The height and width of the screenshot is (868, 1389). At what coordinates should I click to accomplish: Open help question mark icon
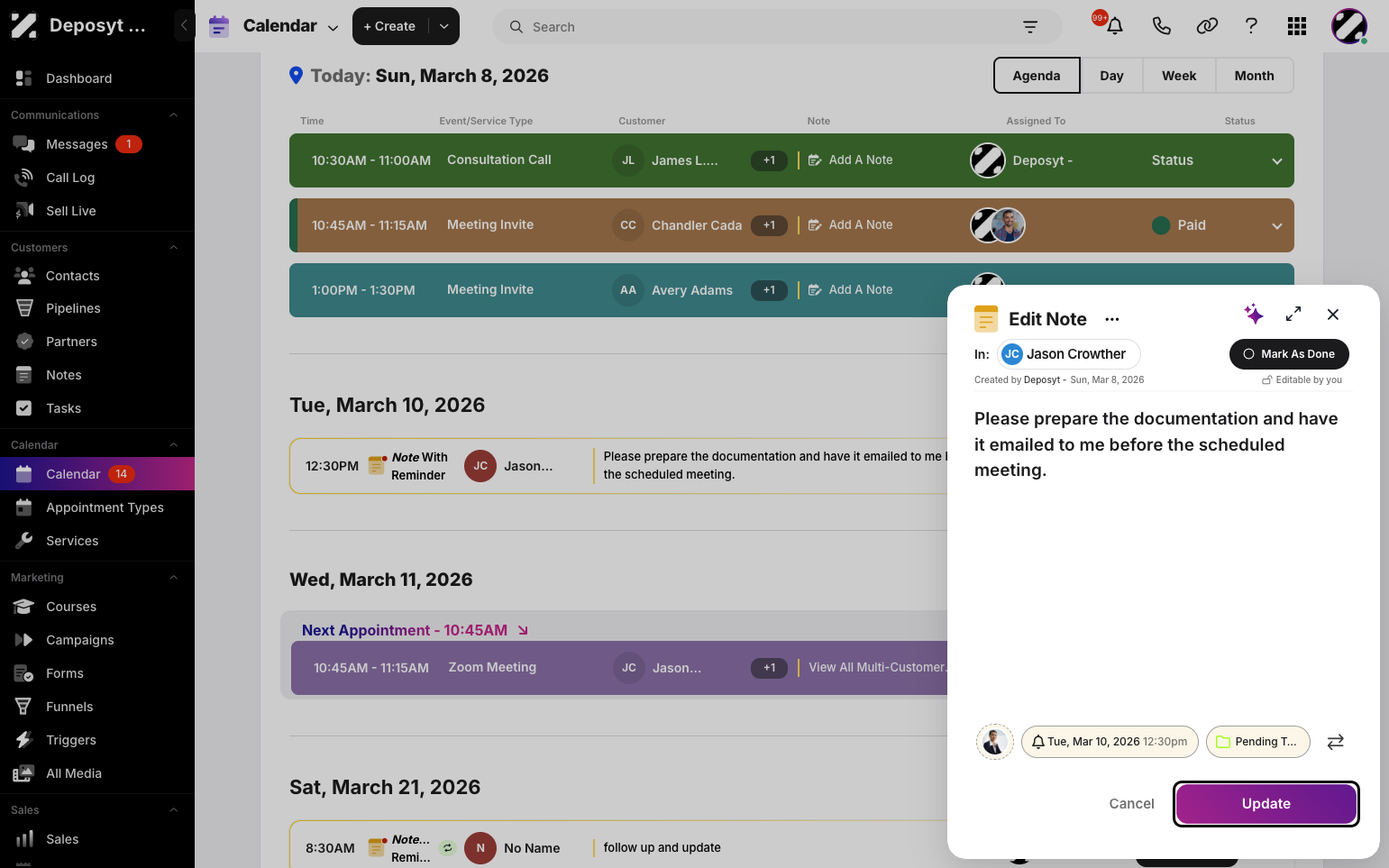click(x=1251, y=26)
